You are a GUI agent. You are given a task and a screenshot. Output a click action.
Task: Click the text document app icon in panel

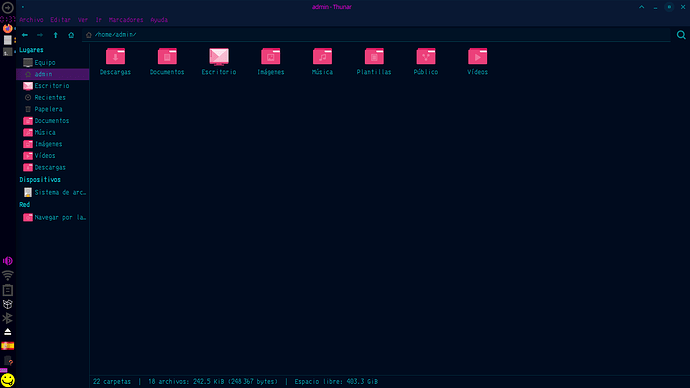tap(7, 40)
